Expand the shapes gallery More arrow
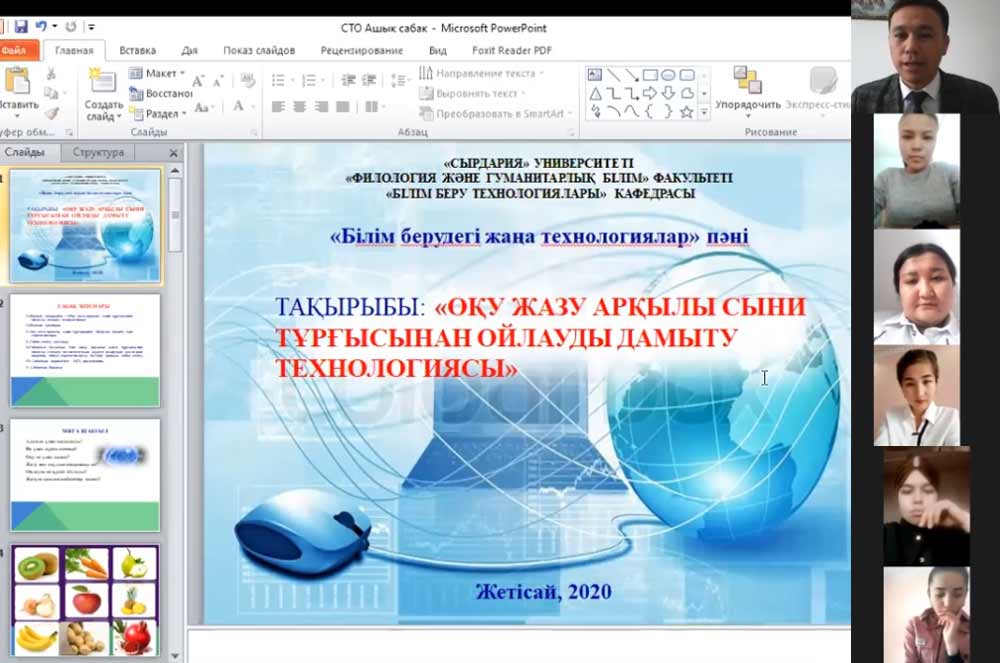 [x=704, y=113]
